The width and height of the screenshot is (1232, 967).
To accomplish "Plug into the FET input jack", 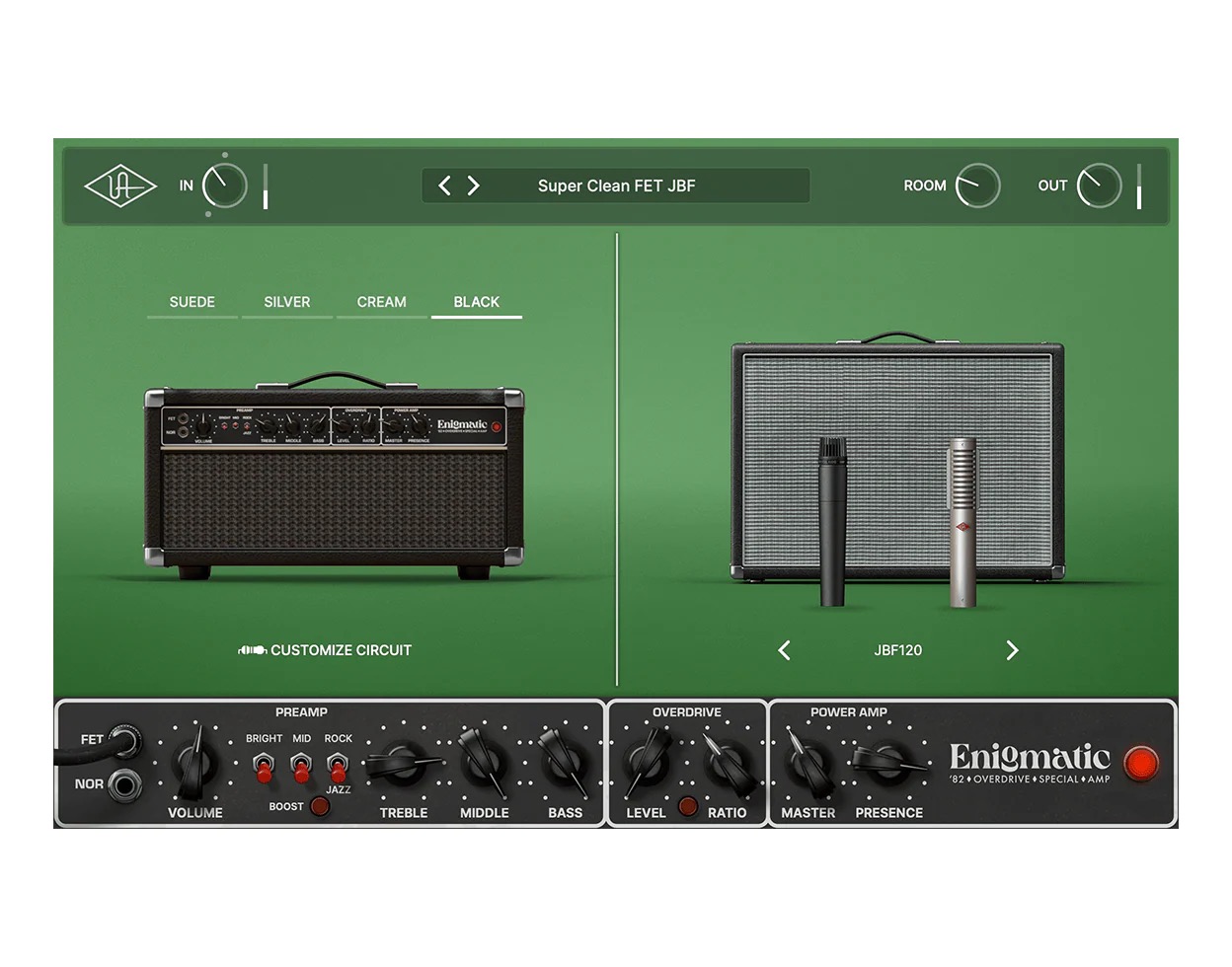I will pyautogui.click(x=124, y=740).
